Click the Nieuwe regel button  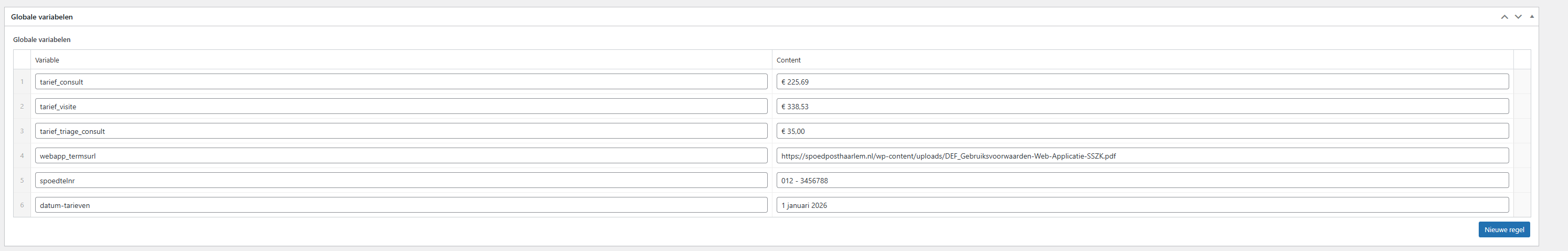(1503, 229)
